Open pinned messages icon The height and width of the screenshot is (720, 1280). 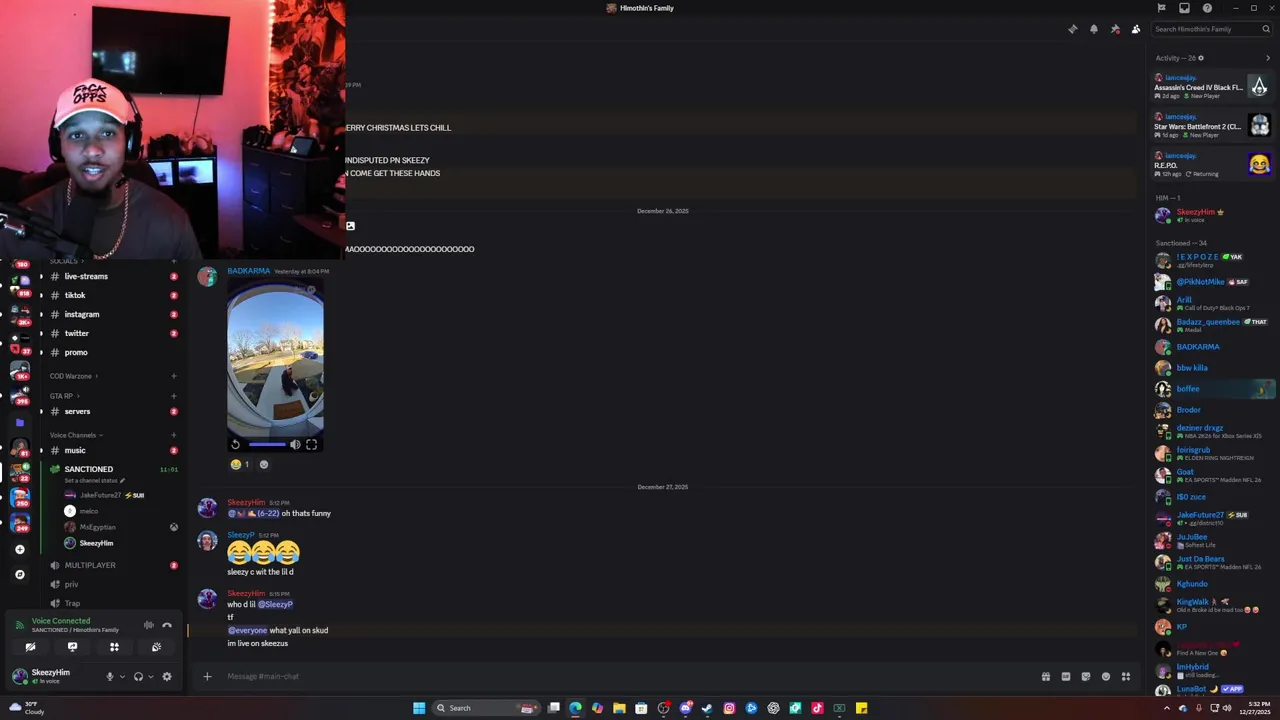click(x=1115, y=29)
